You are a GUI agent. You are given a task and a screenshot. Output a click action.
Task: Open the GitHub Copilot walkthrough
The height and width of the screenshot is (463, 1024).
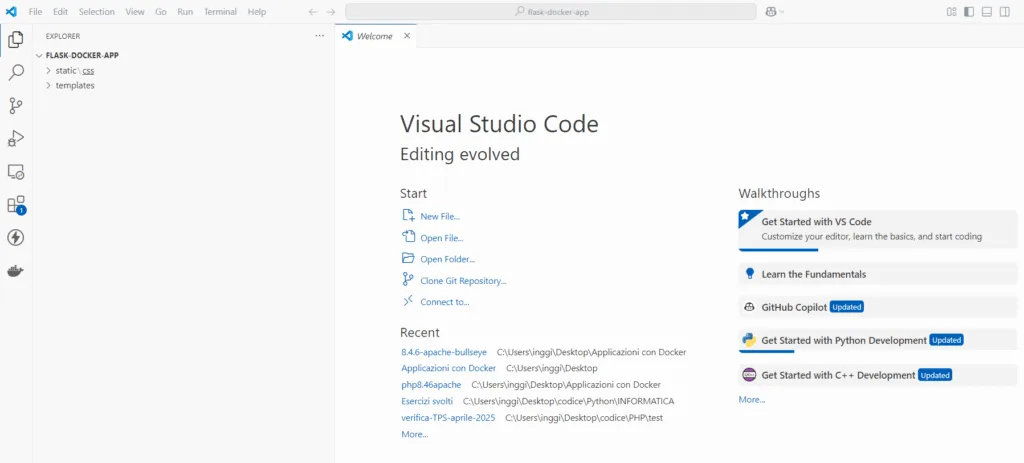click(878, 307)
